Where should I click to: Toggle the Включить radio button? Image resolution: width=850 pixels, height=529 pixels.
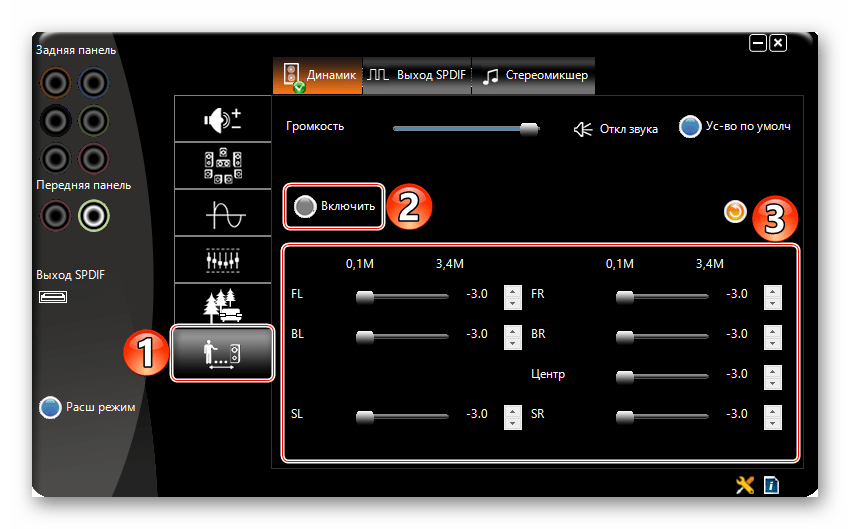[x=305, y=206]
